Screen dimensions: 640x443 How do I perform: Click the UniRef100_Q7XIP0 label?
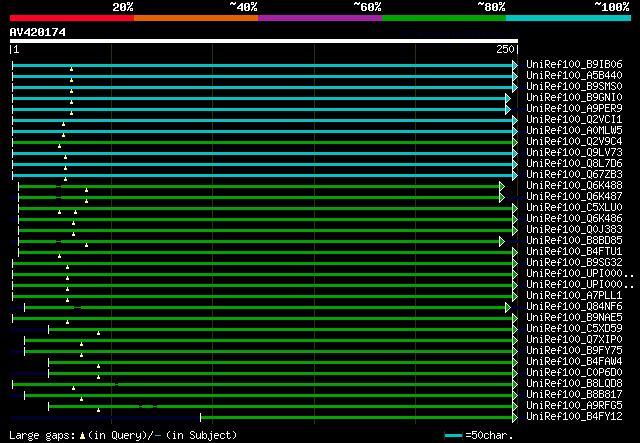pos(574,340)
